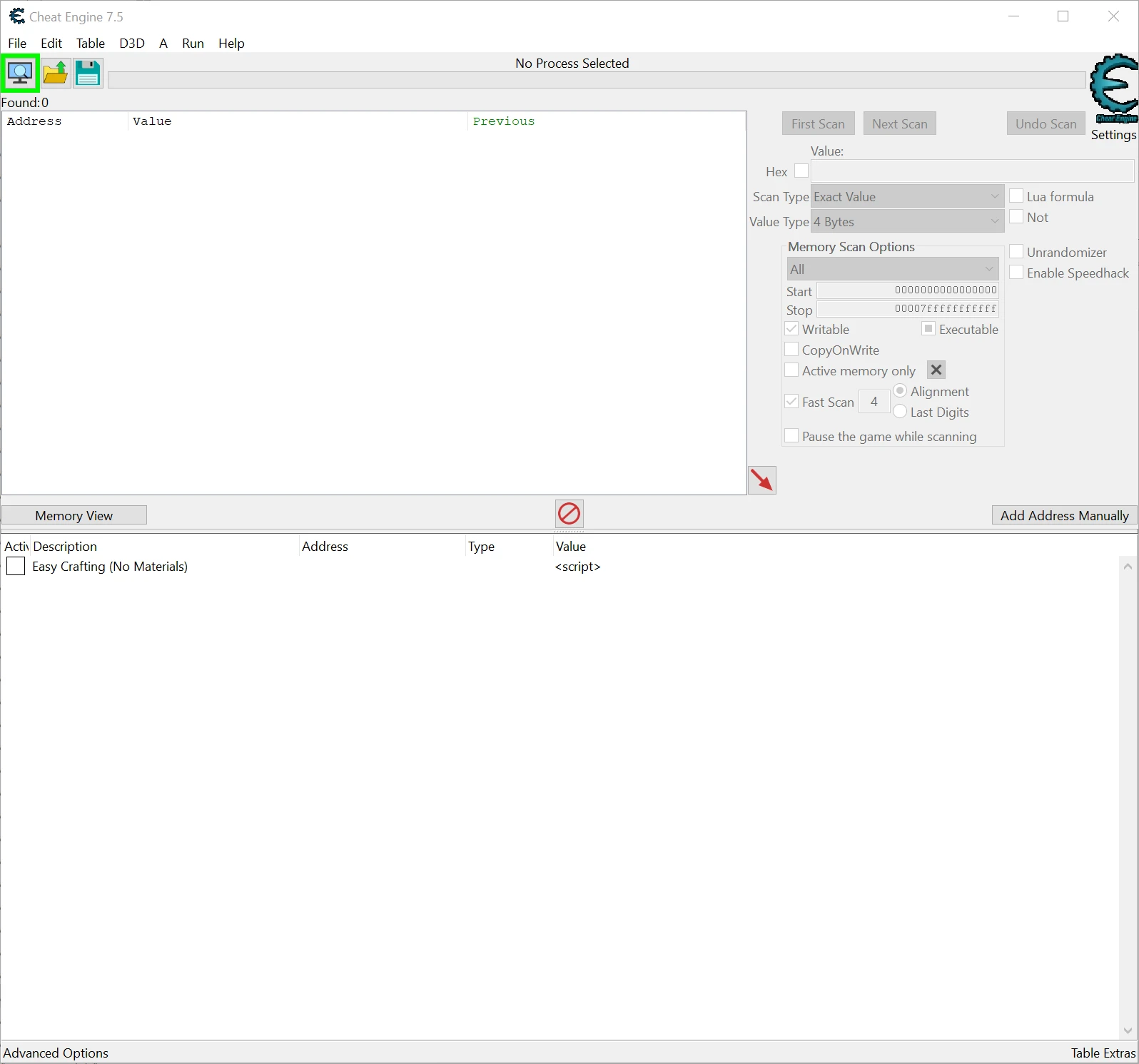Expand the memory region All dropdown
Viewport: 1139px width, 1064px height.
tap(892, 269)
